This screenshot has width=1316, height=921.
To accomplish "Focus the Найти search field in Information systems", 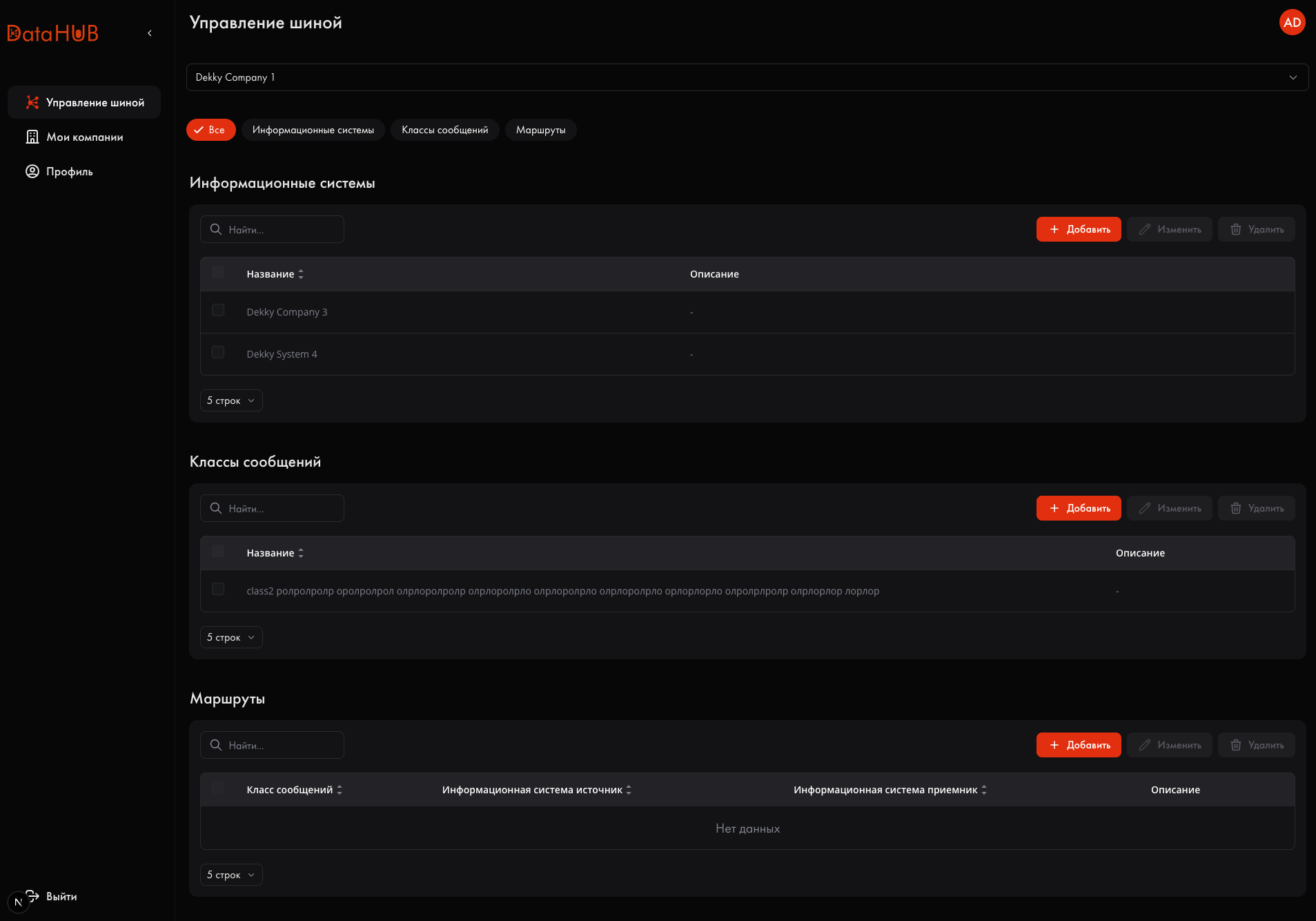I will tap(272, 229).
